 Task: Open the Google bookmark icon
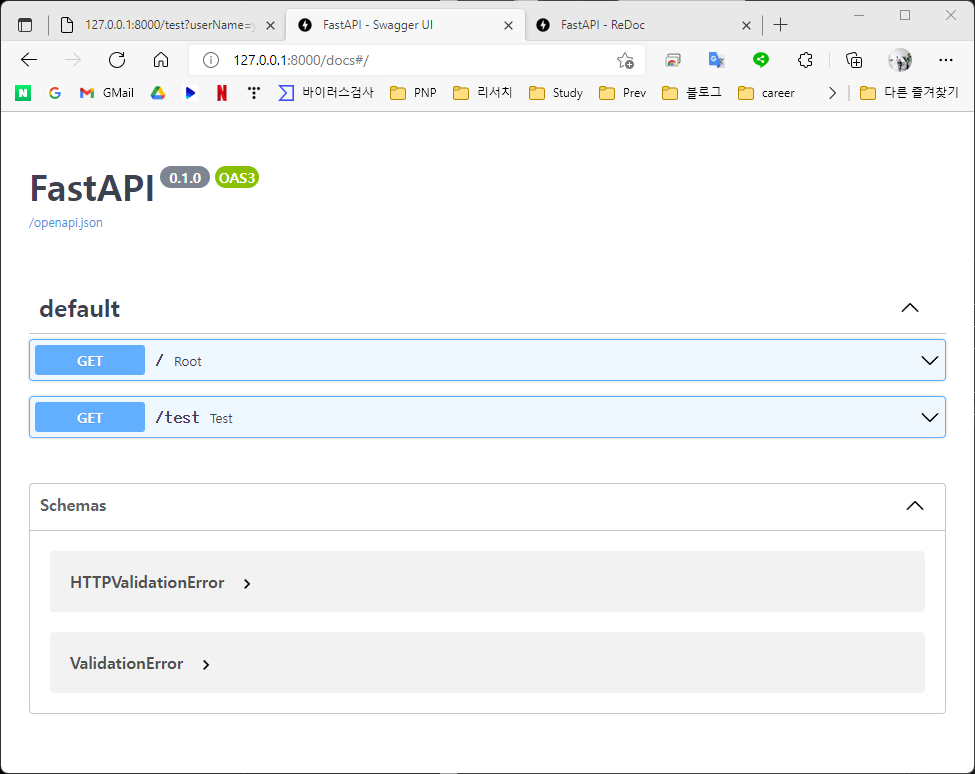(55, 93)
